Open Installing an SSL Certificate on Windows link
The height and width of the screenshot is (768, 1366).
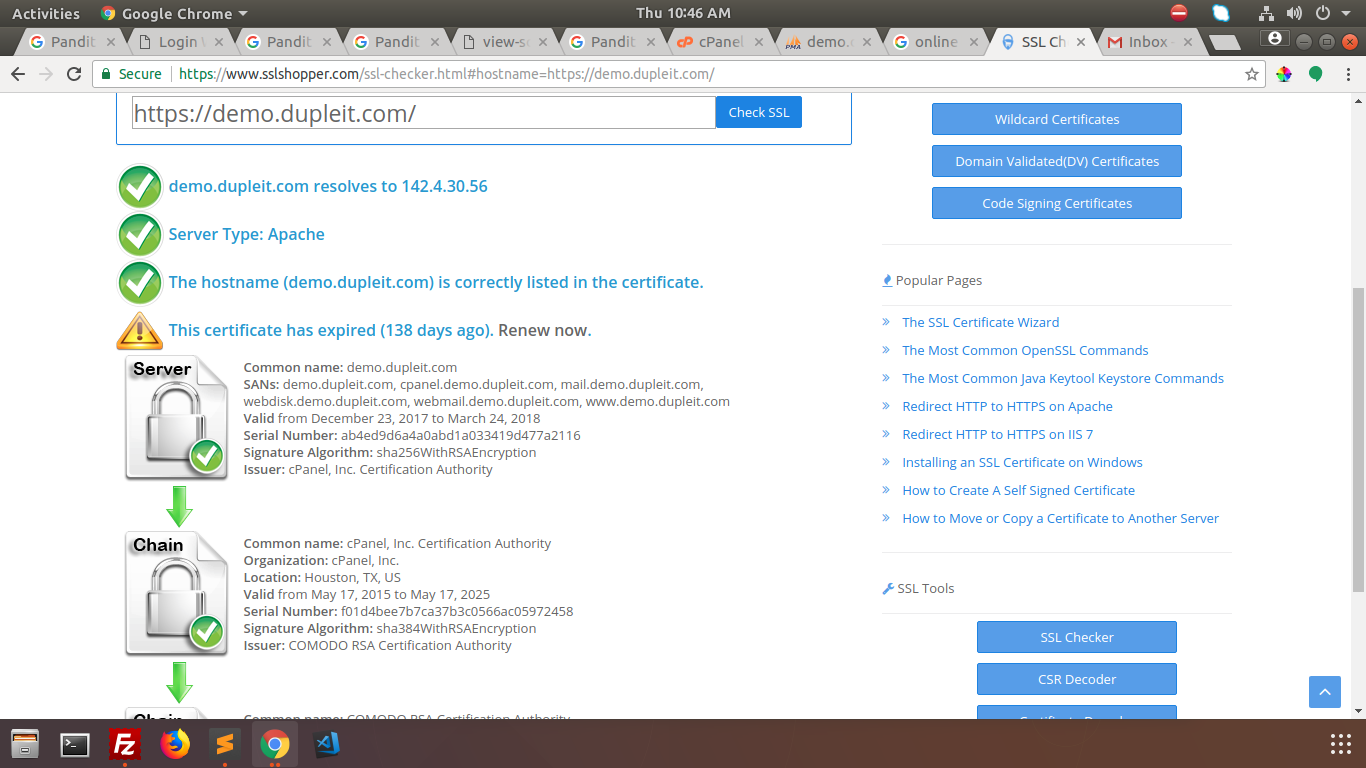(x=1022, y=462)
